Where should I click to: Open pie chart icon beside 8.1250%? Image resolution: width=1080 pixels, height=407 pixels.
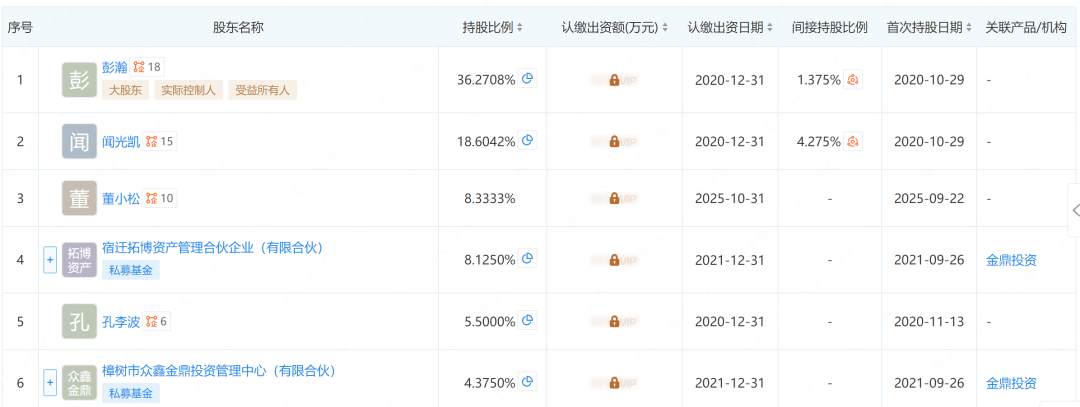[527, 259]
